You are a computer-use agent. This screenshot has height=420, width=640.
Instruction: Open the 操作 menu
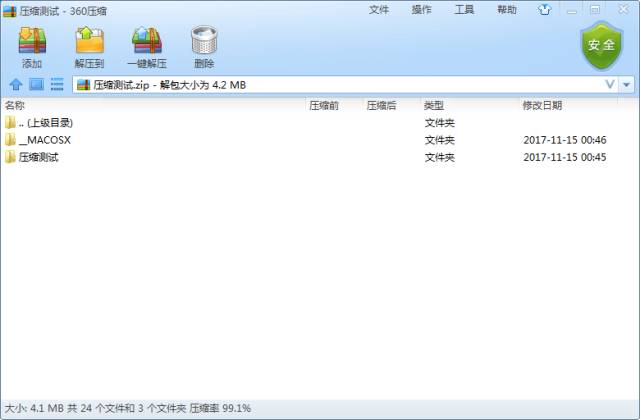tap(421, 9)
